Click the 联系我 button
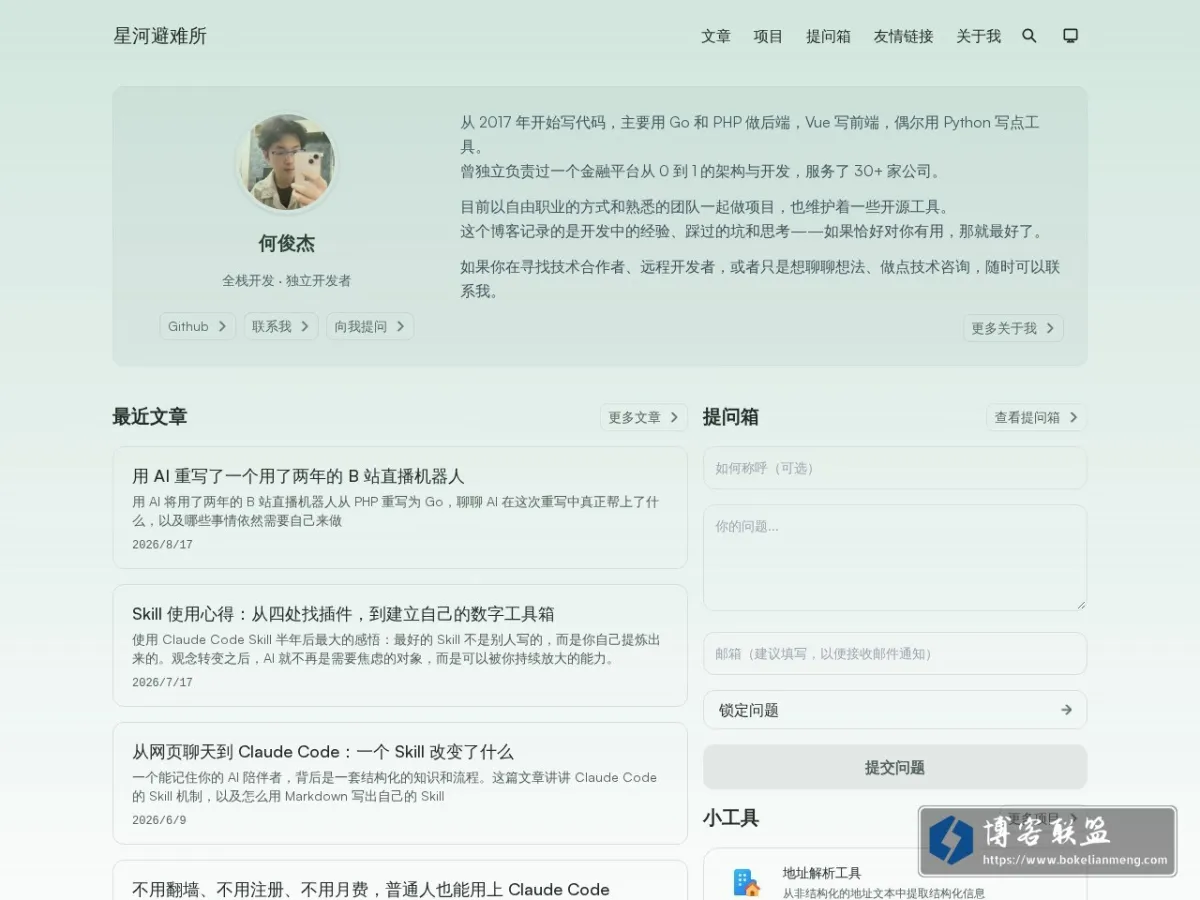 click(x=281, y=326)
